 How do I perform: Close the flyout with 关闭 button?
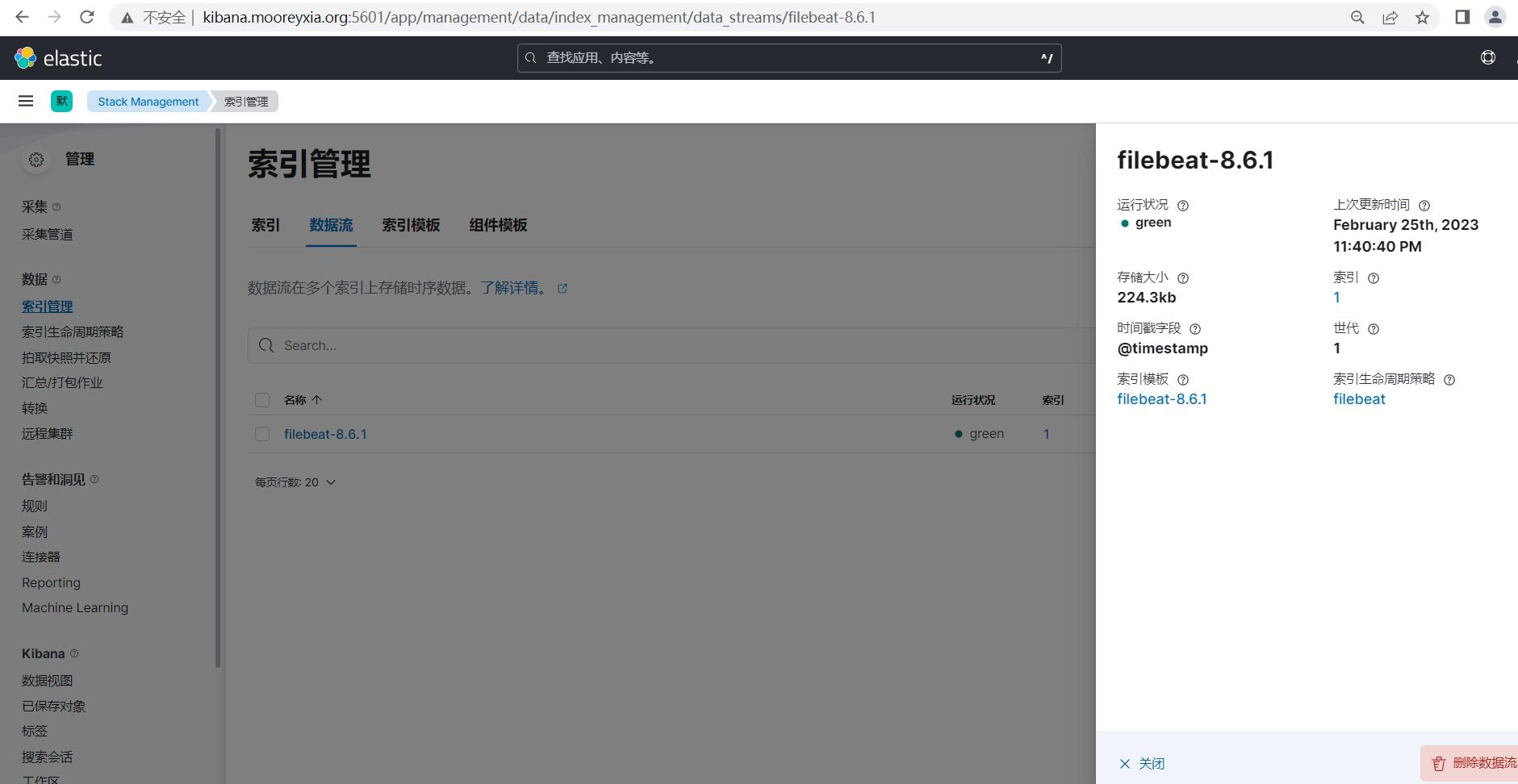(1142, 764)
